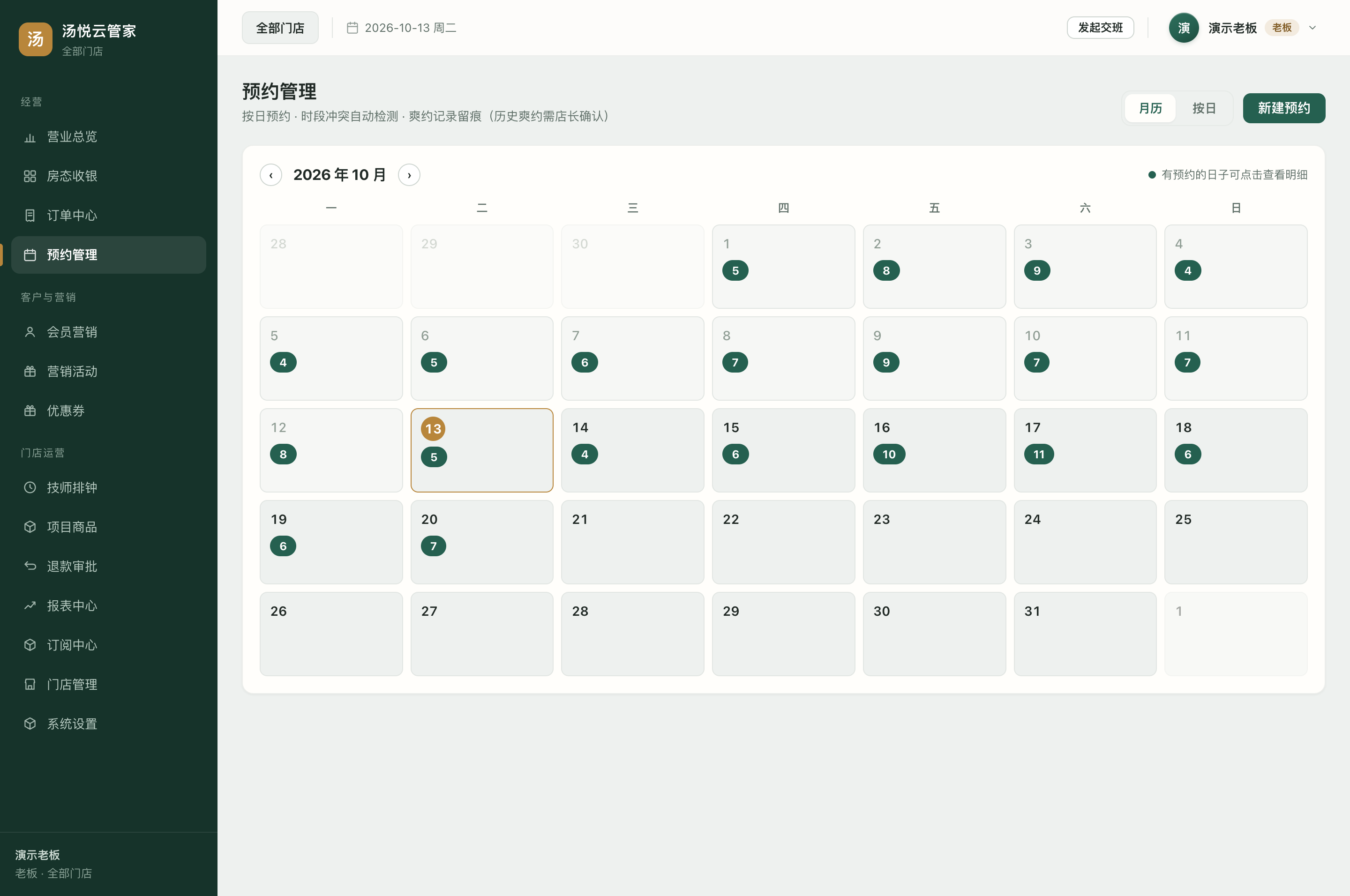Viewport: 1350px width, 896px height.
Task: Click 2026 年 10 月 month title
Action: (339, 175)
